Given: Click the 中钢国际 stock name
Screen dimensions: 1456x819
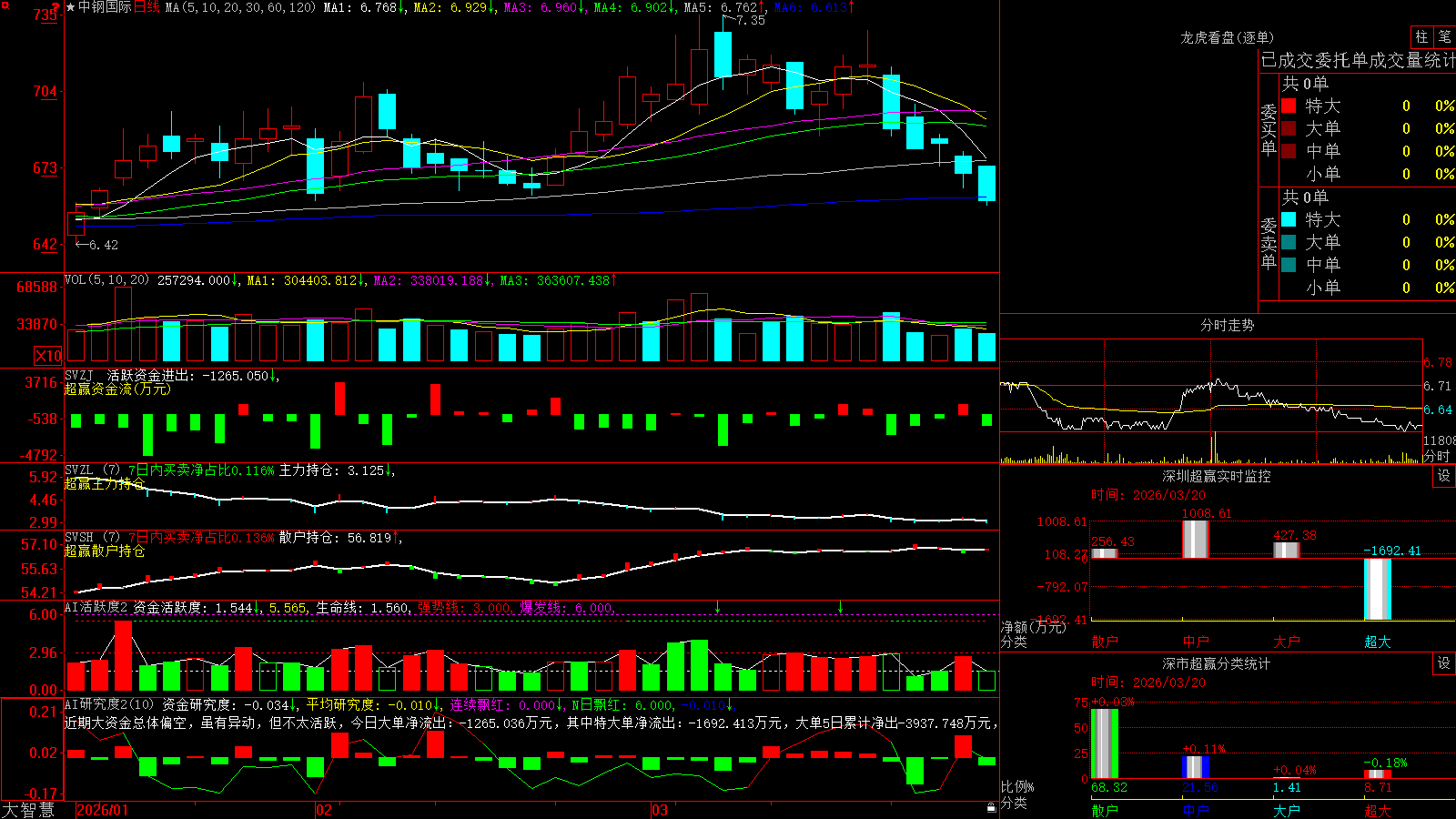Looking at the screenshot, I should pos(105,7).
